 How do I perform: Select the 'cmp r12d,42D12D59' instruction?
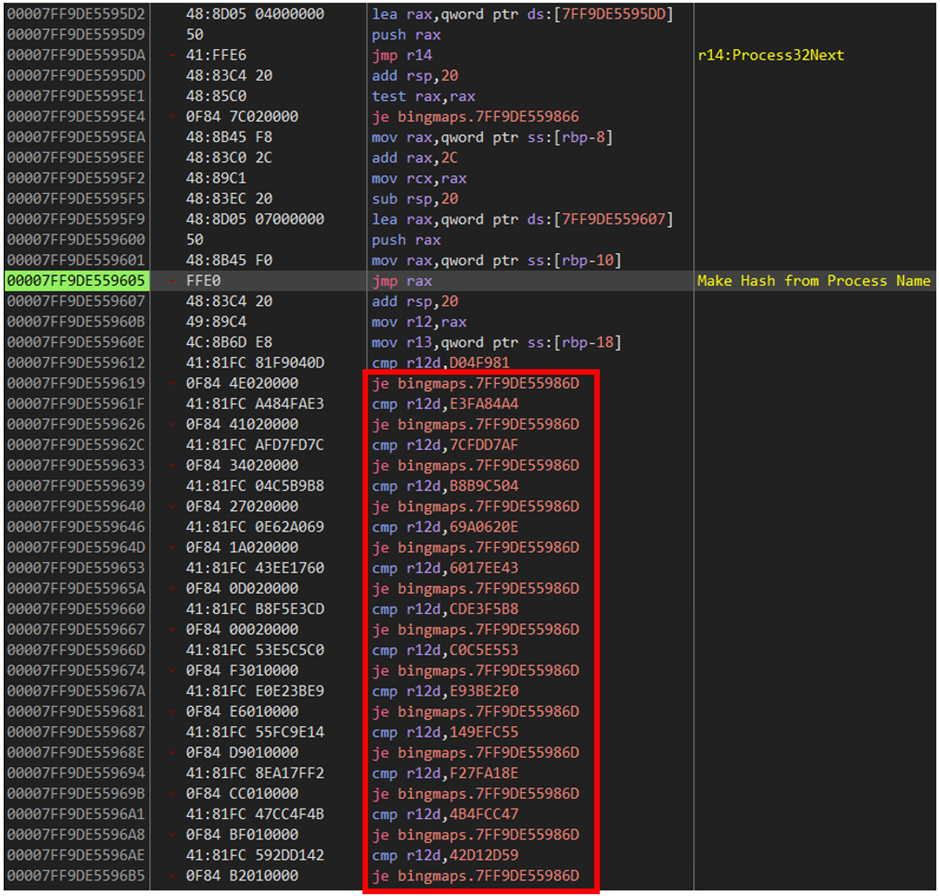[x=445, y=855]
